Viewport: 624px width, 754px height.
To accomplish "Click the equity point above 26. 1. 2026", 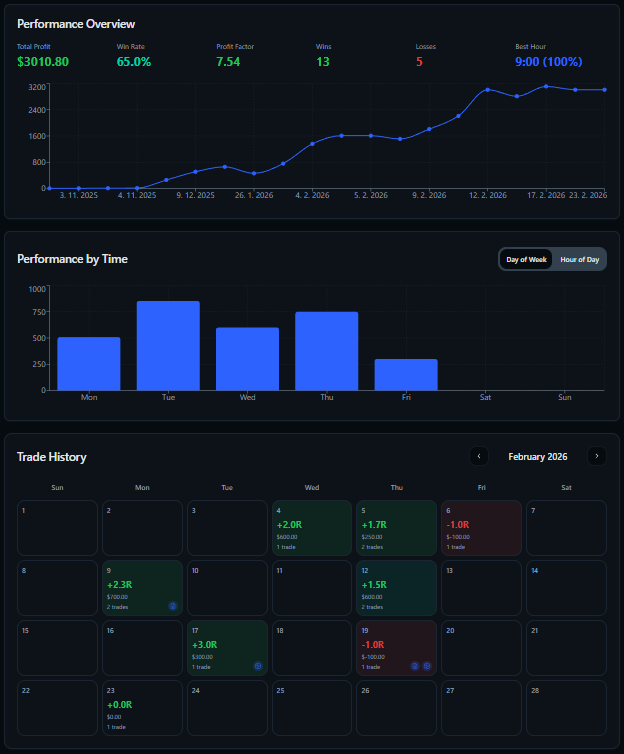I will [254, 173].
